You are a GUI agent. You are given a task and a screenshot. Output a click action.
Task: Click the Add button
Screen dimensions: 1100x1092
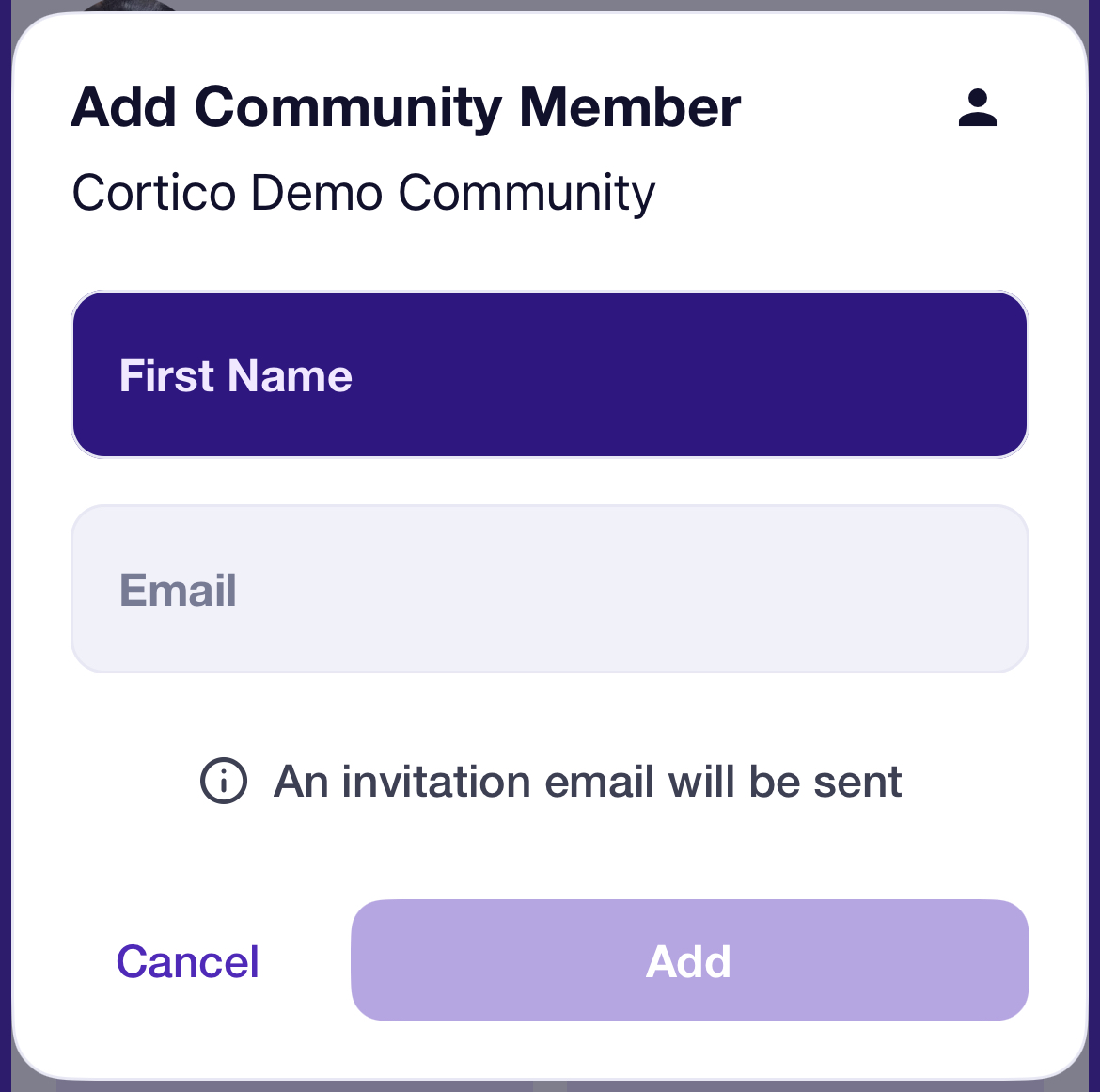(689, 960)
